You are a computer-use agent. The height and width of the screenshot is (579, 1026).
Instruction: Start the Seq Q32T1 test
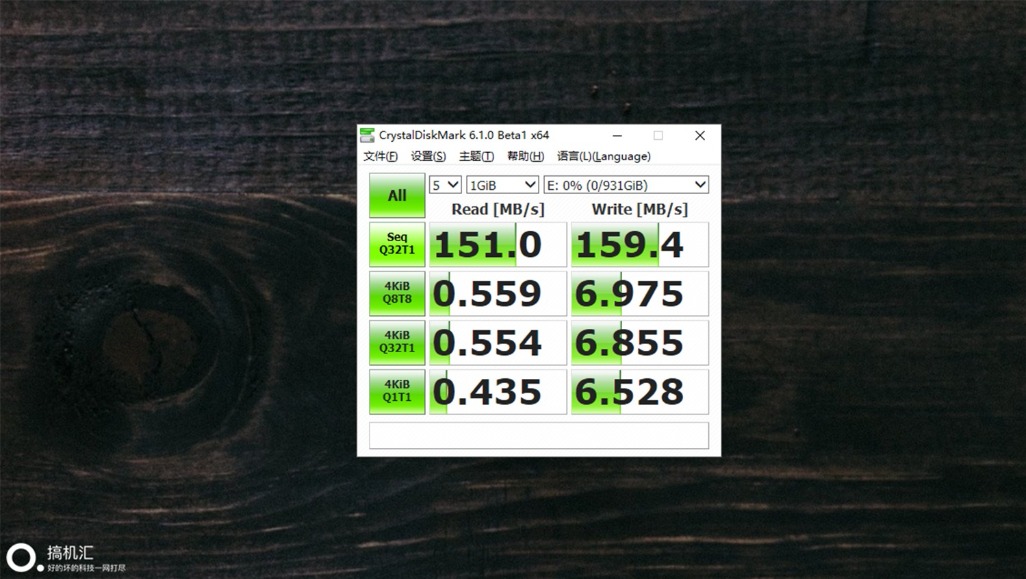coord(397,244)
